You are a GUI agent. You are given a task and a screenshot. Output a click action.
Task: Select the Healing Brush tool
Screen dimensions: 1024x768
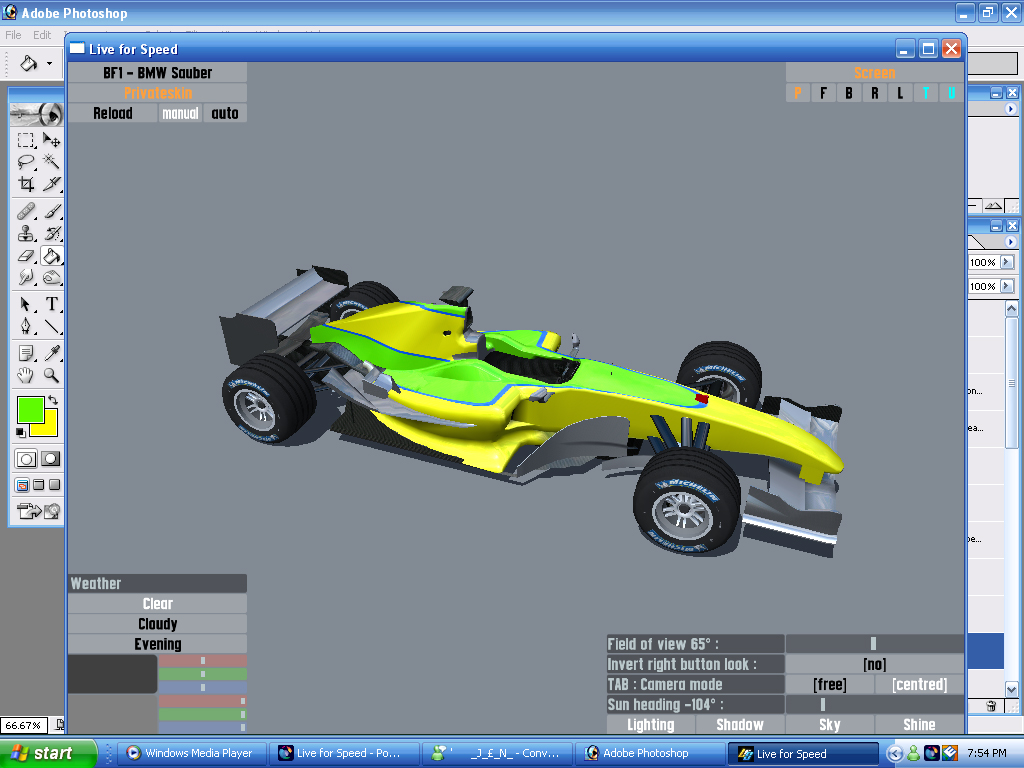tap(25, 211)
